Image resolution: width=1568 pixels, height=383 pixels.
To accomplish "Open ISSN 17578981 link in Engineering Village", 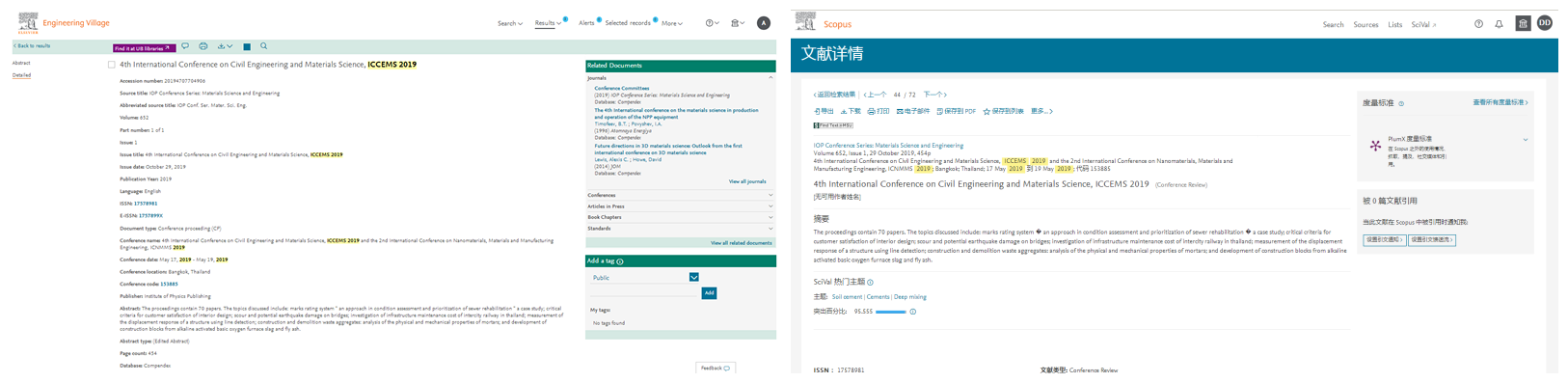I will (x=146, y=204).
